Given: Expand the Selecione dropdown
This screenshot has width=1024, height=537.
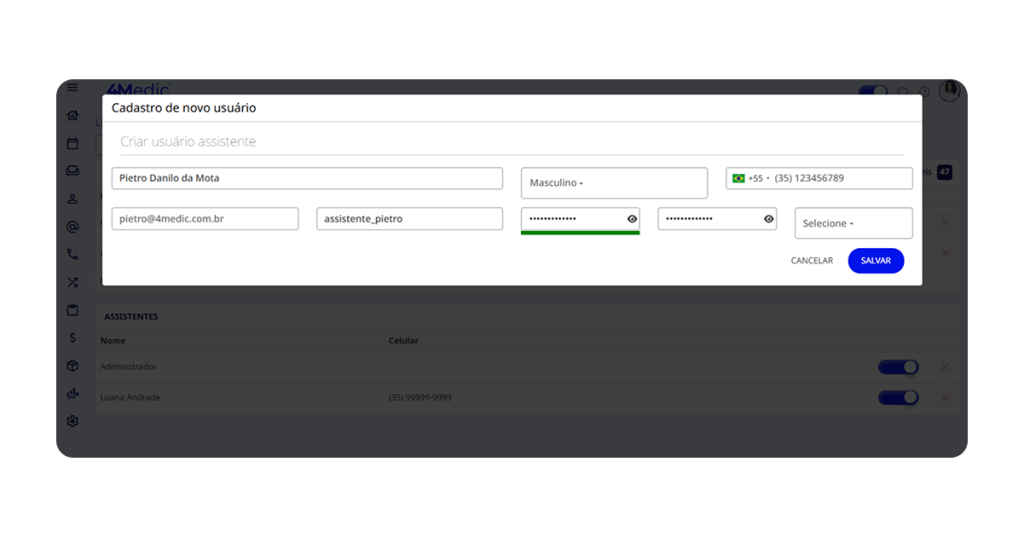Looking at the screenshot, I should [x=852, y=224].
